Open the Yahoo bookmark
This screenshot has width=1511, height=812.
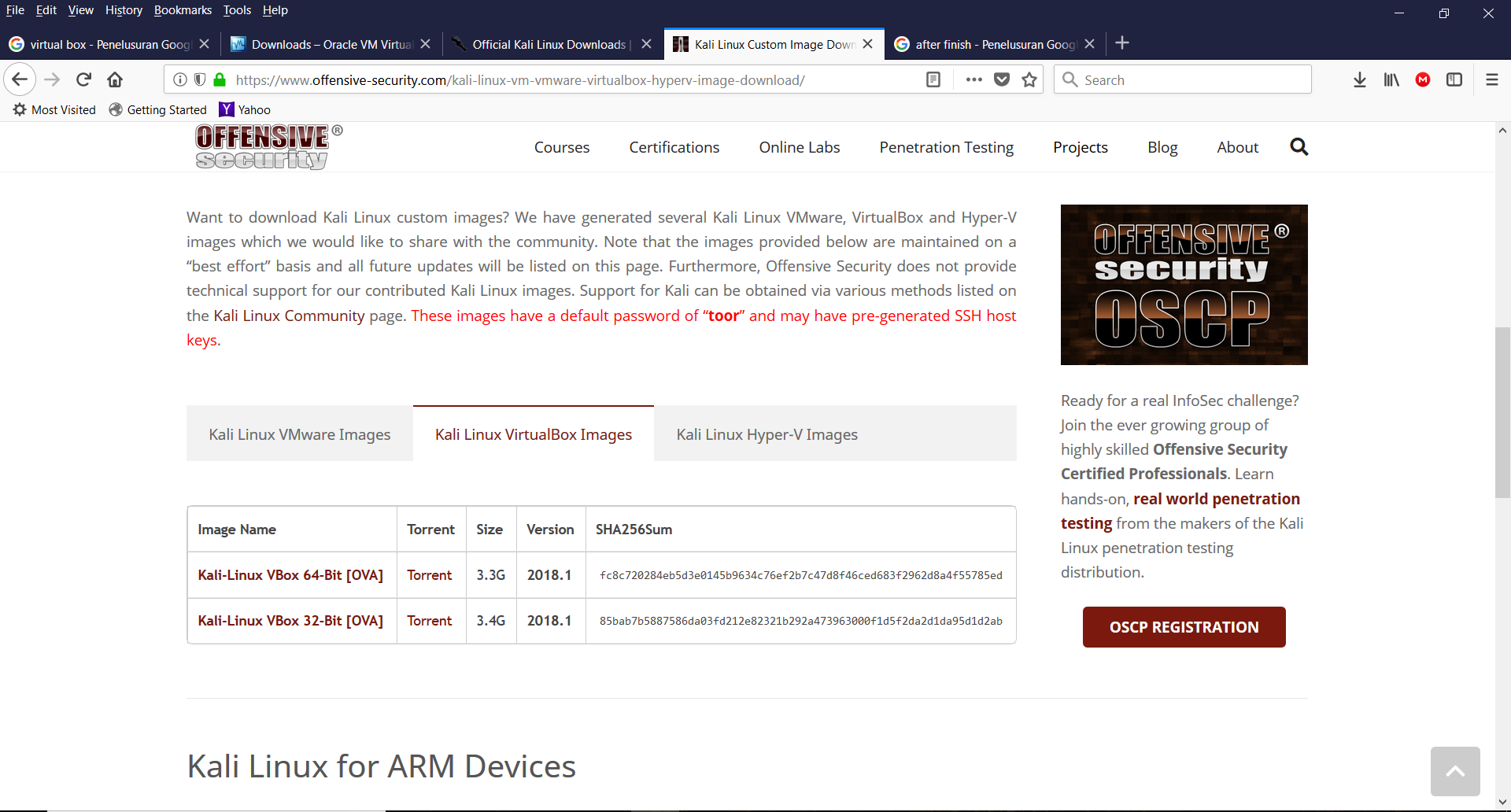point(245,109)
